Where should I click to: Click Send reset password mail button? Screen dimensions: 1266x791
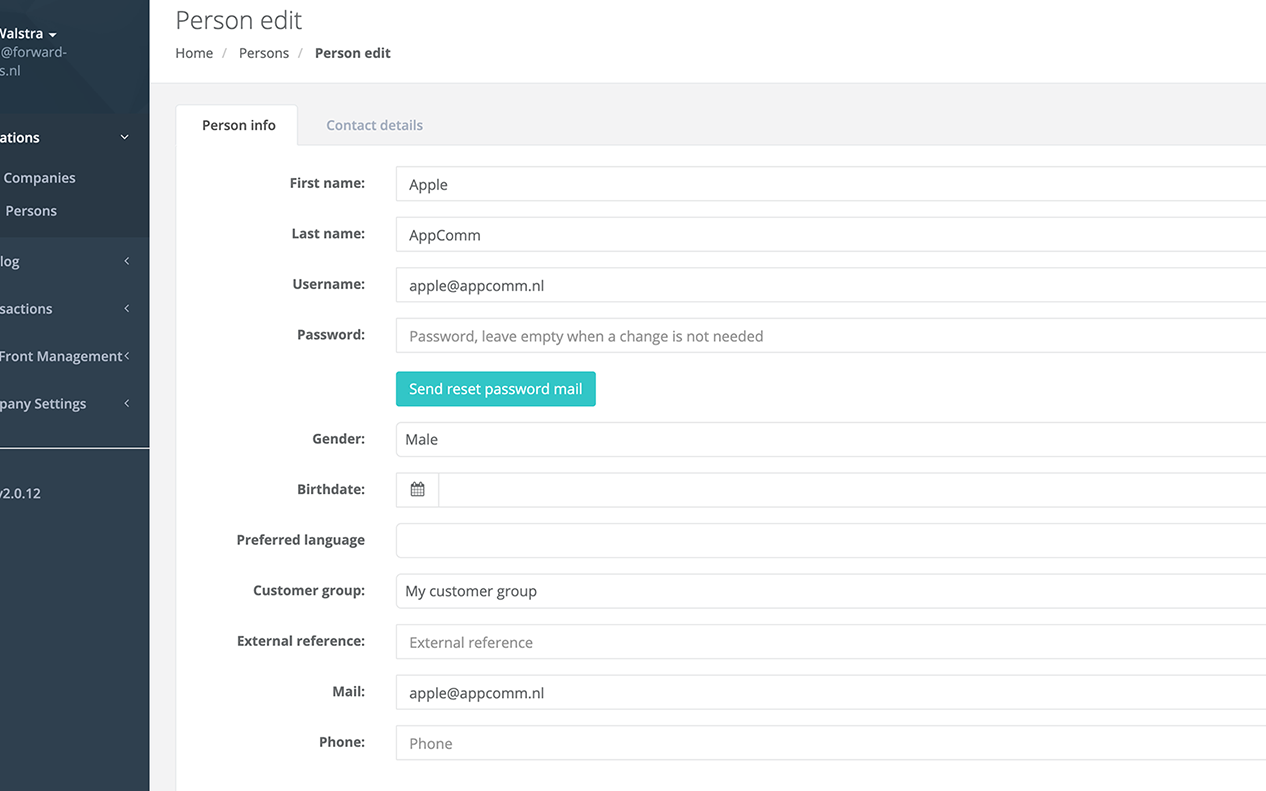point(495,389)
